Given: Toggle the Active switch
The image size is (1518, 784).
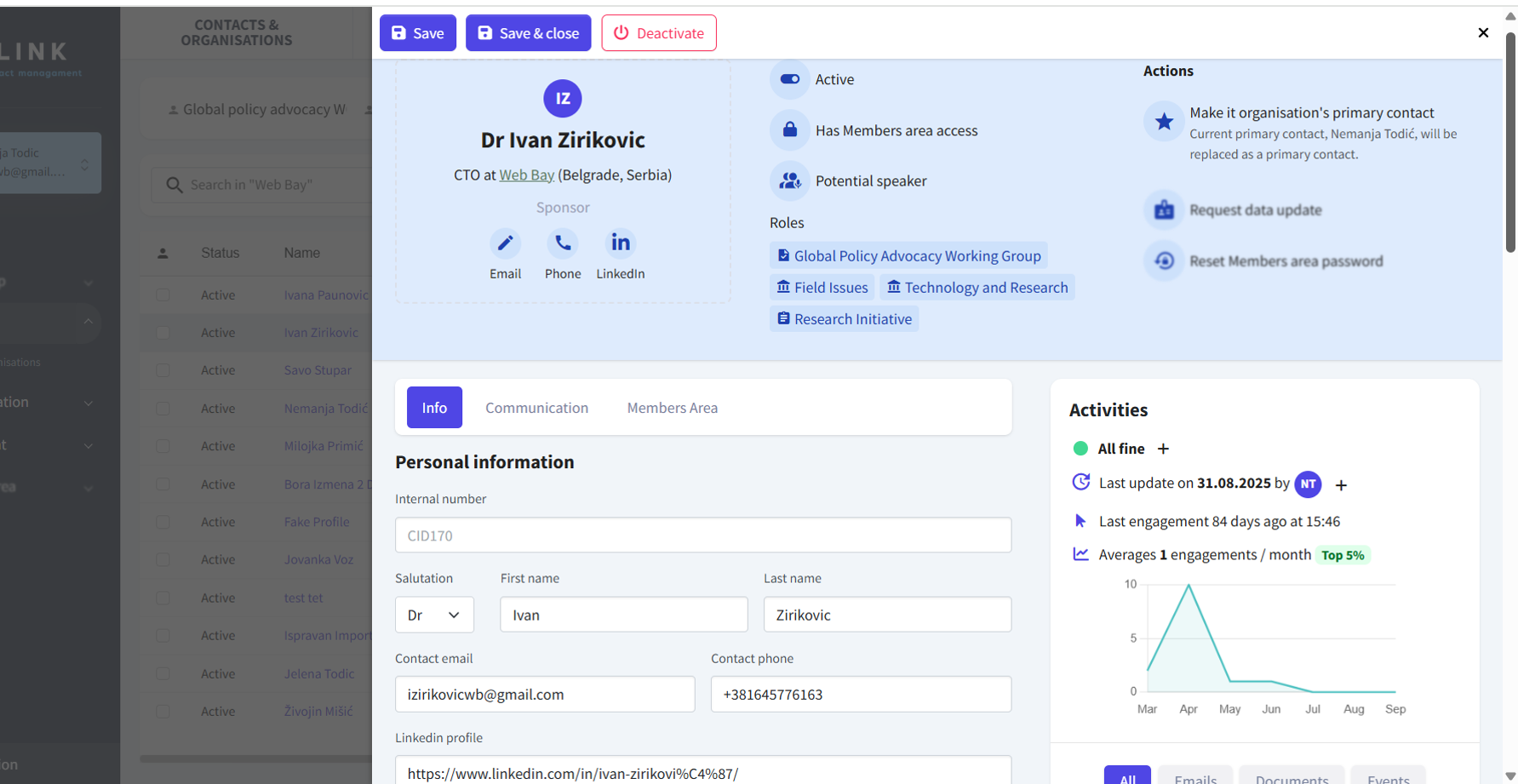Looking at the screenshot, I should pos(790,79).
